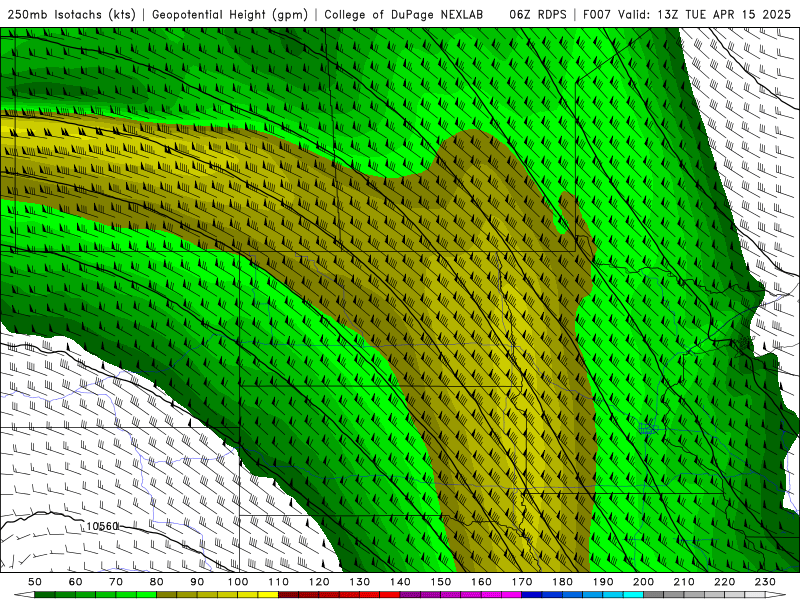Click the 60 label on color scale
This screenshot has width=800, height=600.
75,582
